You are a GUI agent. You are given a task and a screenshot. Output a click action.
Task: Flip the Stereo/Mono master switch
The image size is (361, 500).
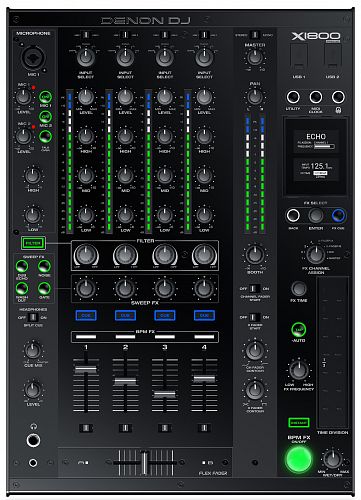[x=255, y=35]
